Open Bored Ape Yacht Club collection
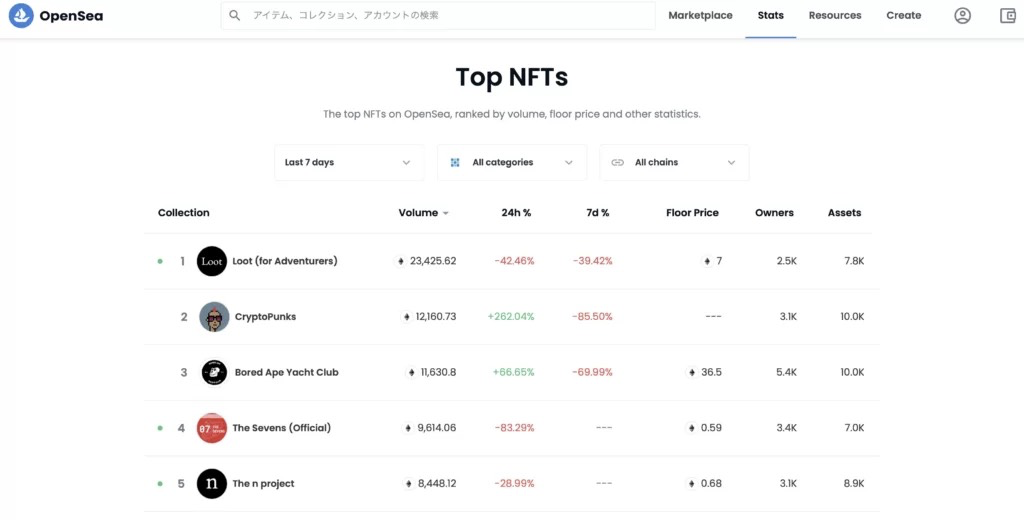The image size is (1024, 520). 287,372
